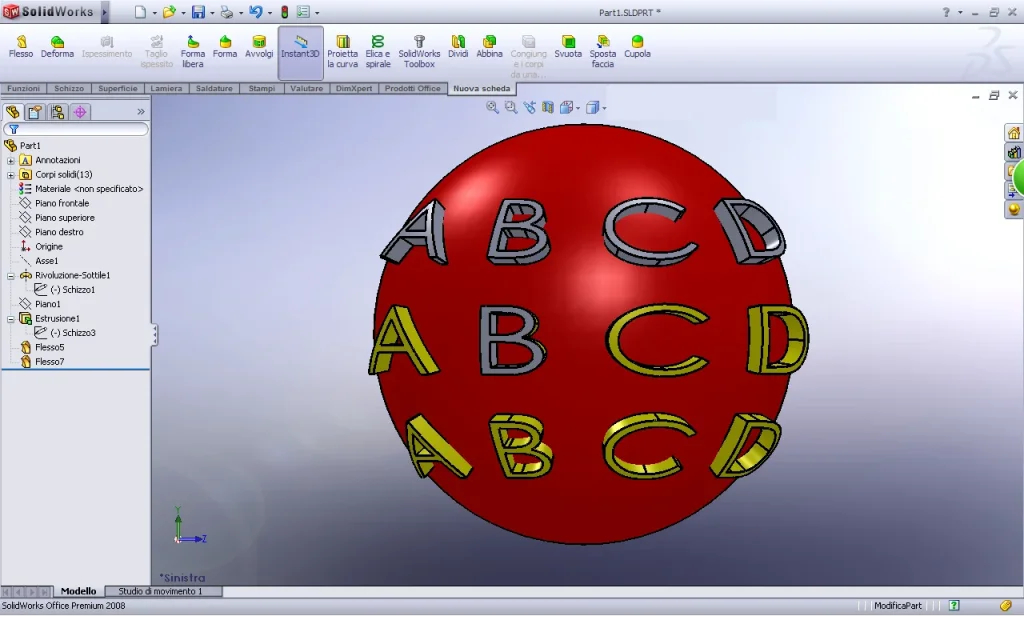
Task: Activate the Forma feature icon
Action: click(x=225, y=47)
